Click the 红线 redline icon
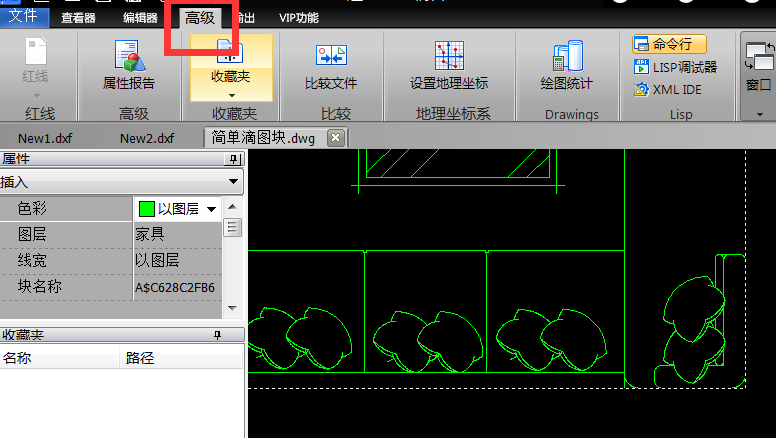 pyautogui.click(x=36, y=51)
